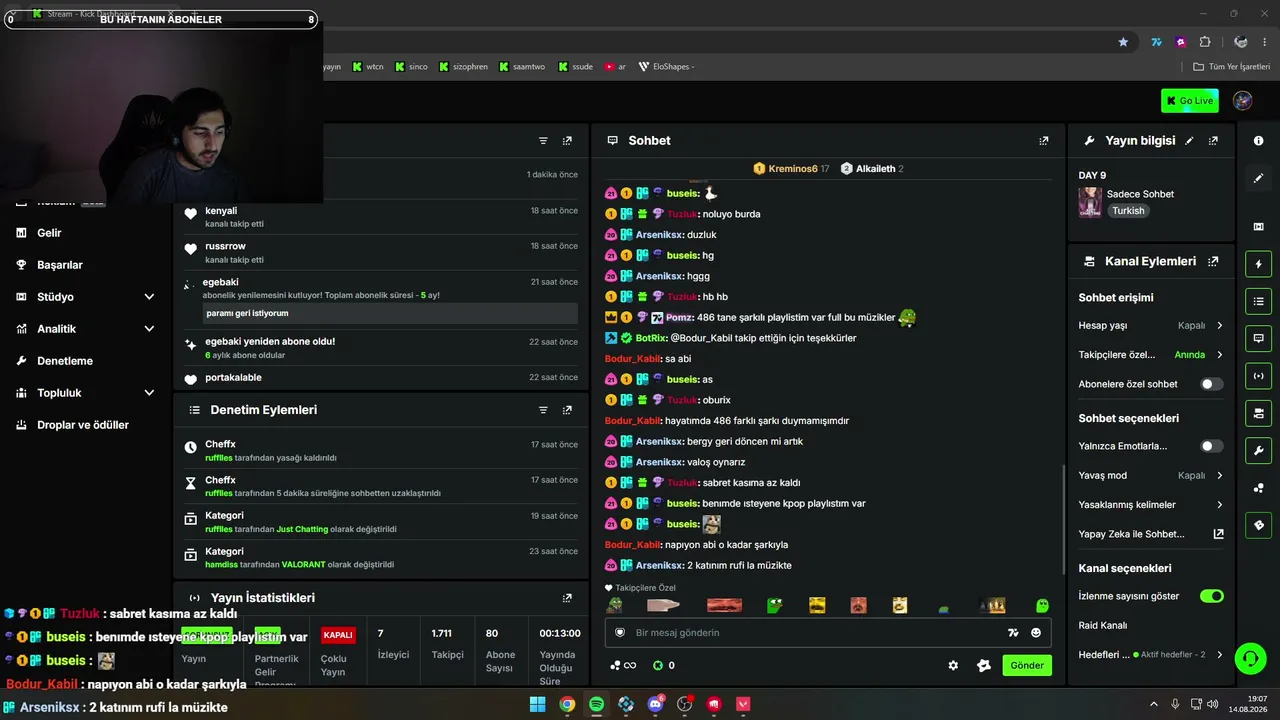Click the 7TV icon in message box
Screen dimensions: 1280x720
tap(1013, 633)
